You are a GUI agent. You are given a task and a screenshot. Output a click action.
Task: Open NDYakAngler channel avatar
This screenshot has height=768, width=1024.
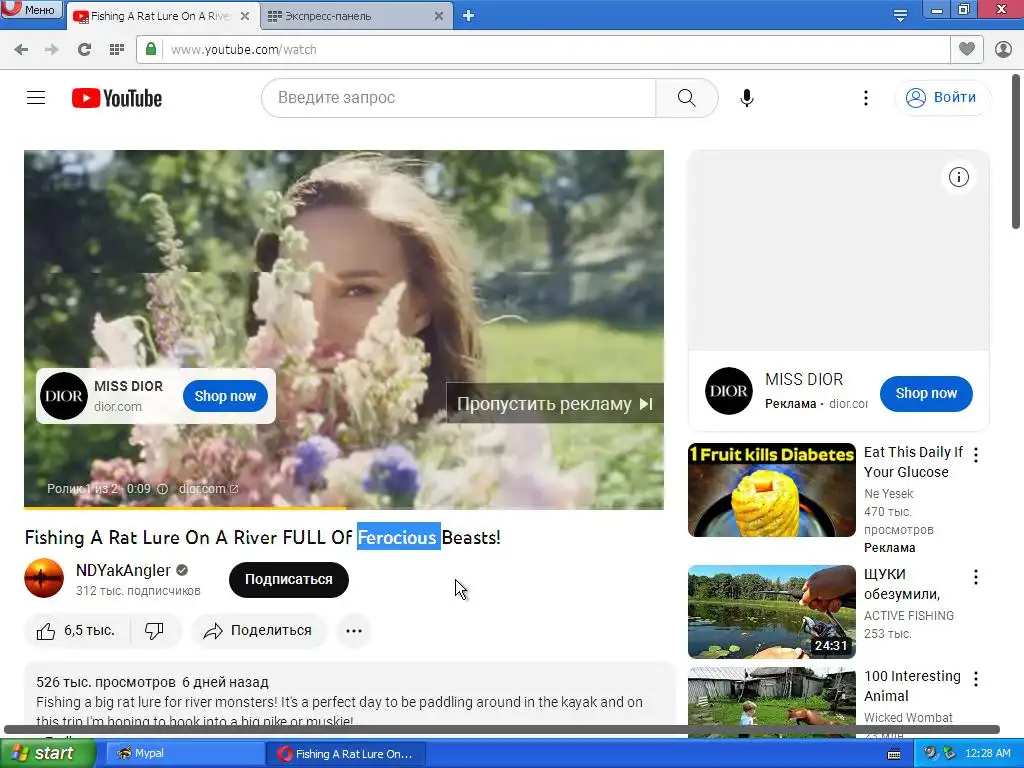(x=44, y=578)
